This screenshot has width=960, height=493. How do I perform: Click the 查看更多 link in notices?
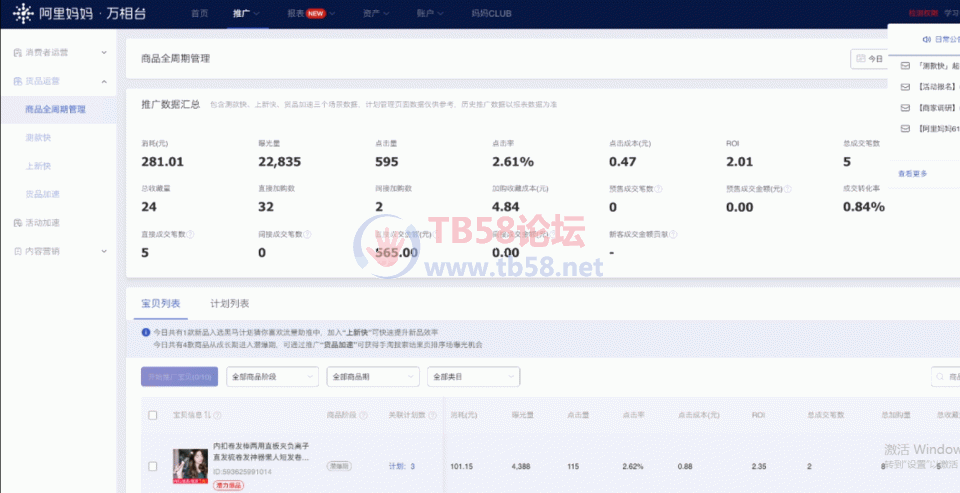(912, 173)
